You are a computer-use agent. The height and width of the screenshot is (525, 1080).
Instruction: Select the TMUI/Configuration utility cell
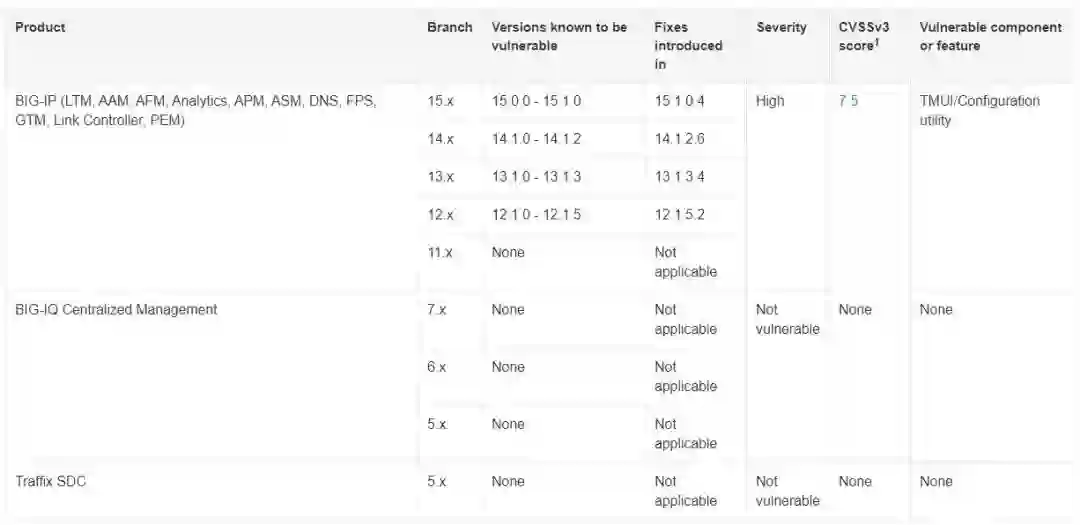(x=979, y=111)
